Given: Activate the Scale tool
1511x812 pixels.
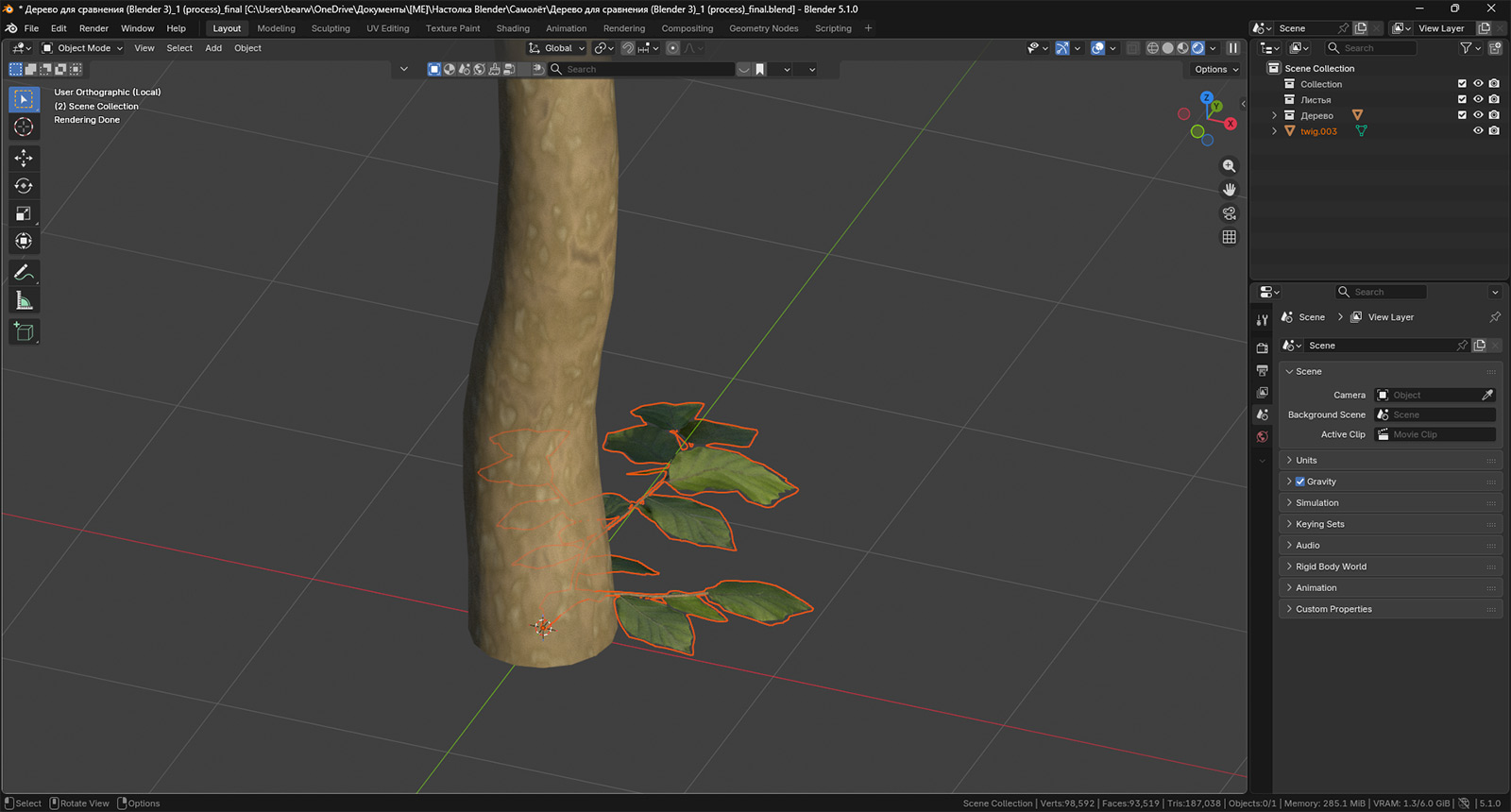Looking at the screenshot, I should pyautogui.click(x=24, y=214).
